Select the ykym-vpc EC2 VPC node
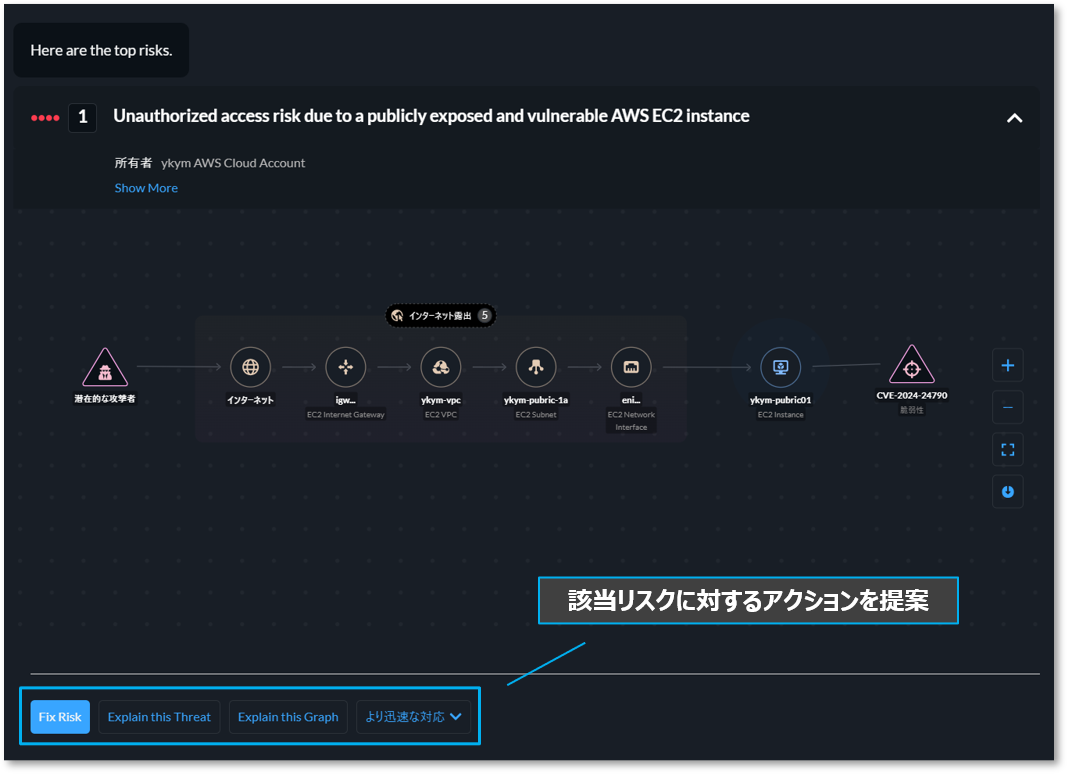This screenshot has height=774, width=1067. [x=440, y=368]
